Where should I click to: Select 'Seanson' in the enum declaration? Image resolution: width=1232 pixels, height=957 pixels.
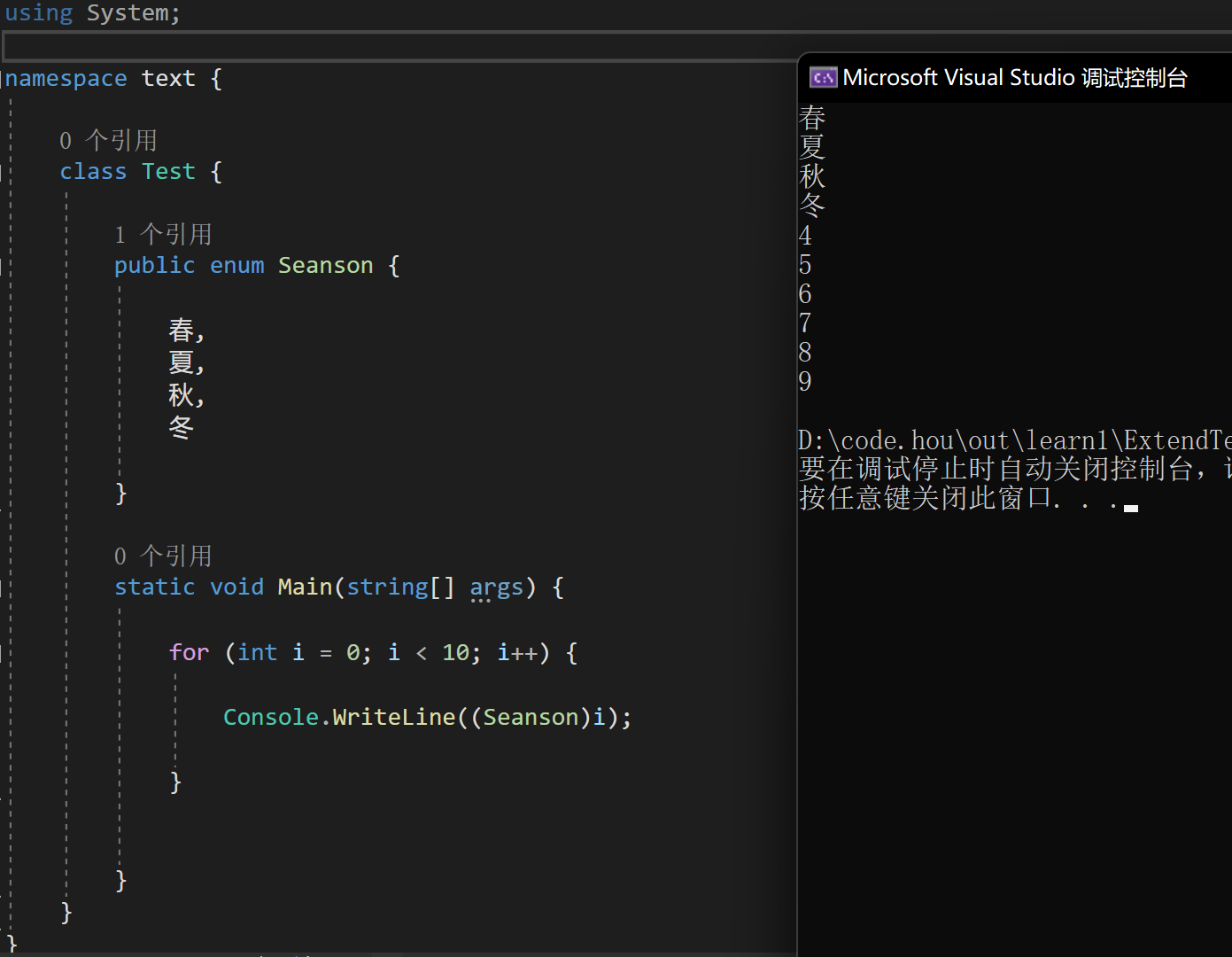[x=325, y=266]
